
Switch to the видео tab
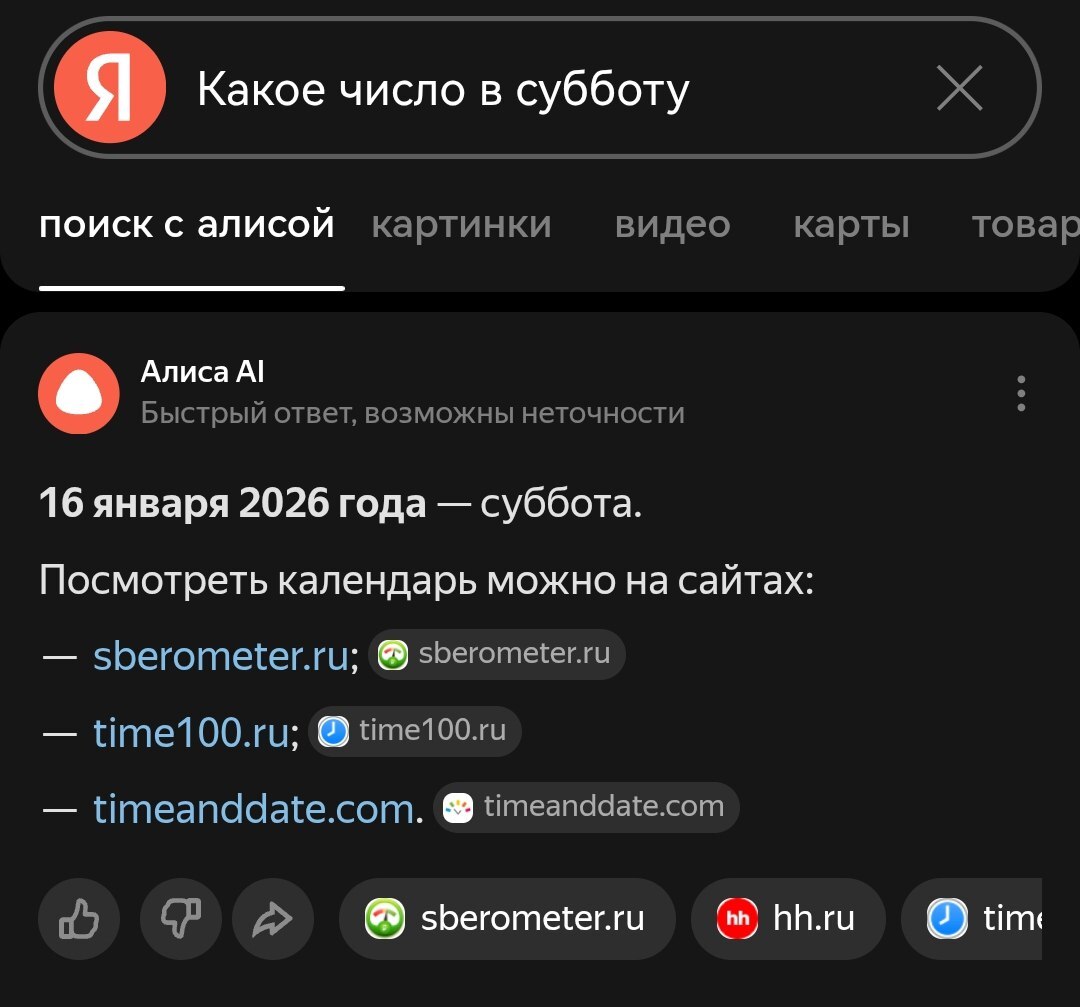coord(672,225)
